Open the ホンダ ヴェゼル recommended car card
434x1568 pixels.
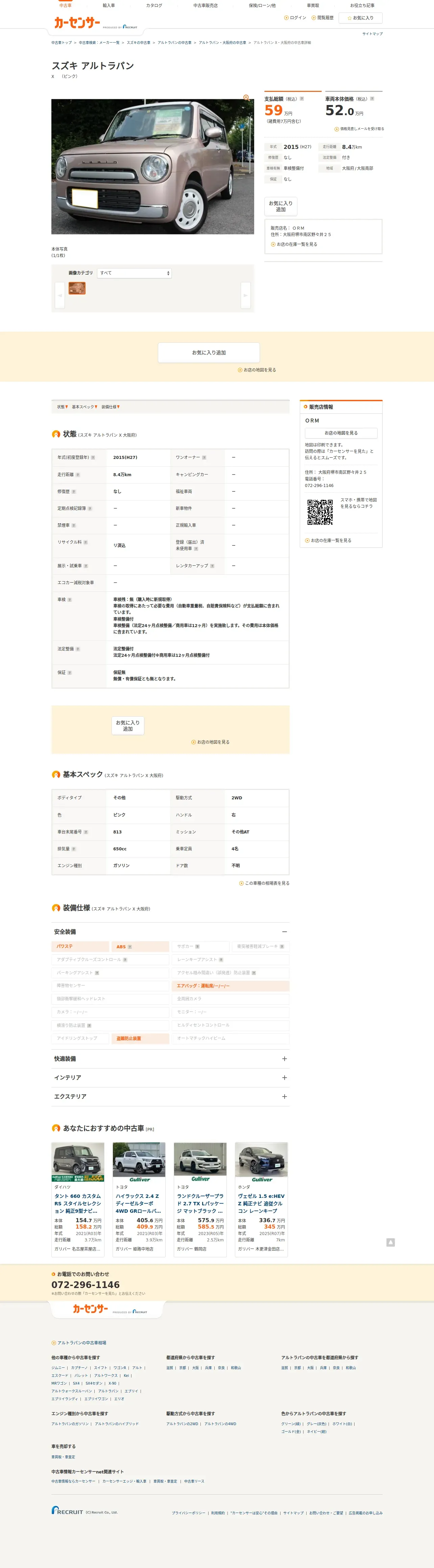(261, 1199)
